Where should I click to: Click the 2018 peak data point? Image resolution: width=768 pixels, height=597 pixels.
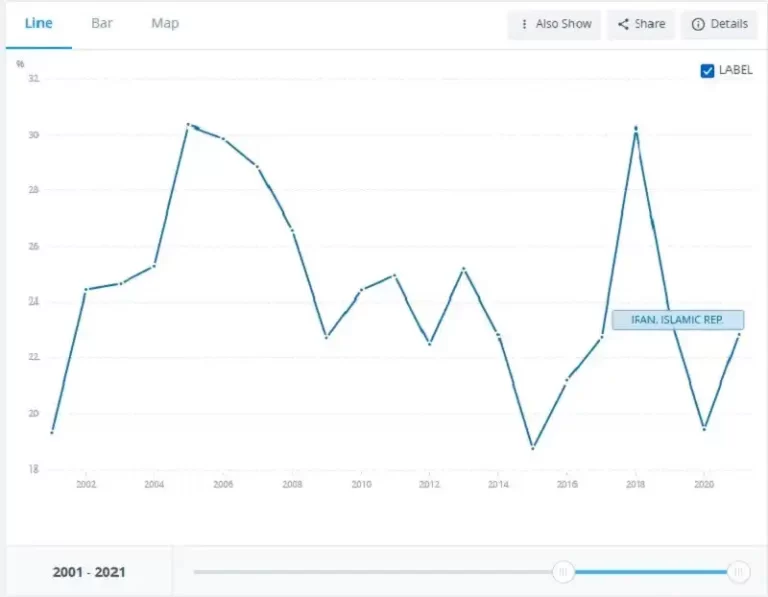click(x=635, y=129)
